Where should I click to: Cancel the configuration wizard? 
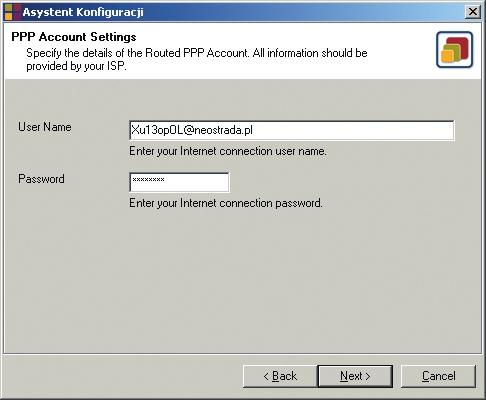[438, 376]
